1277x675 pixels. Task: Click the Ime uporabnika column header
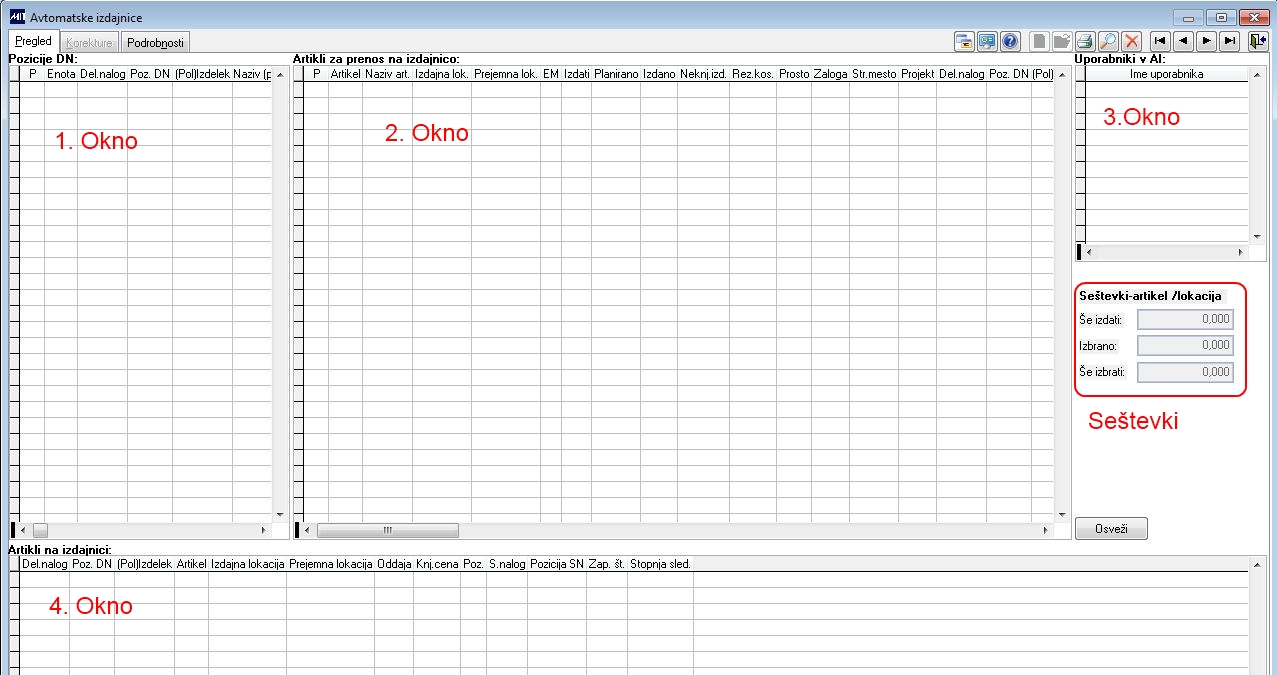pos(1167,74)
